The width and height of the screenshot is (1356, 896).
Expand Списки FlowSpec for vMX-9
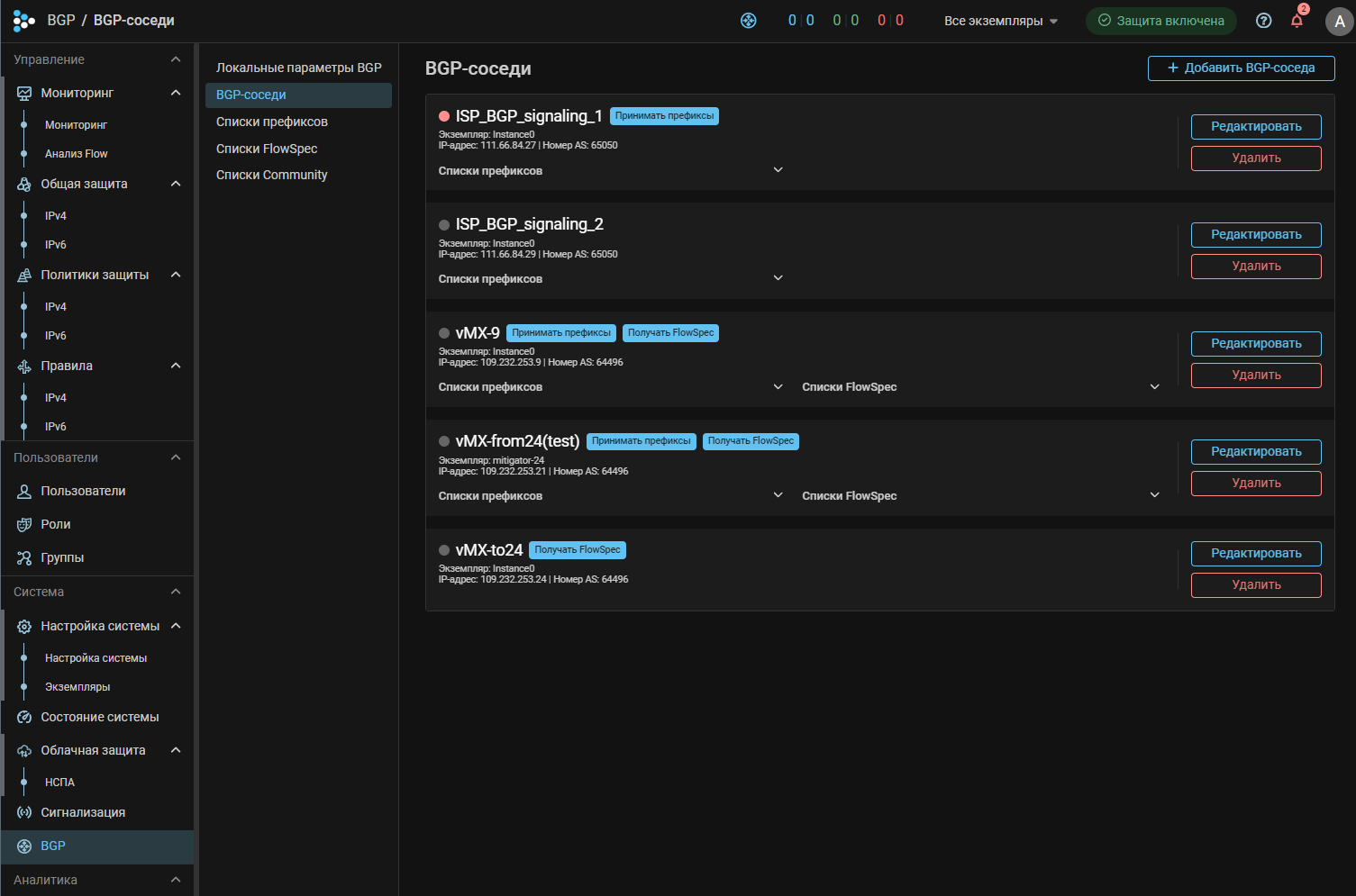(x=1154, y=387)
